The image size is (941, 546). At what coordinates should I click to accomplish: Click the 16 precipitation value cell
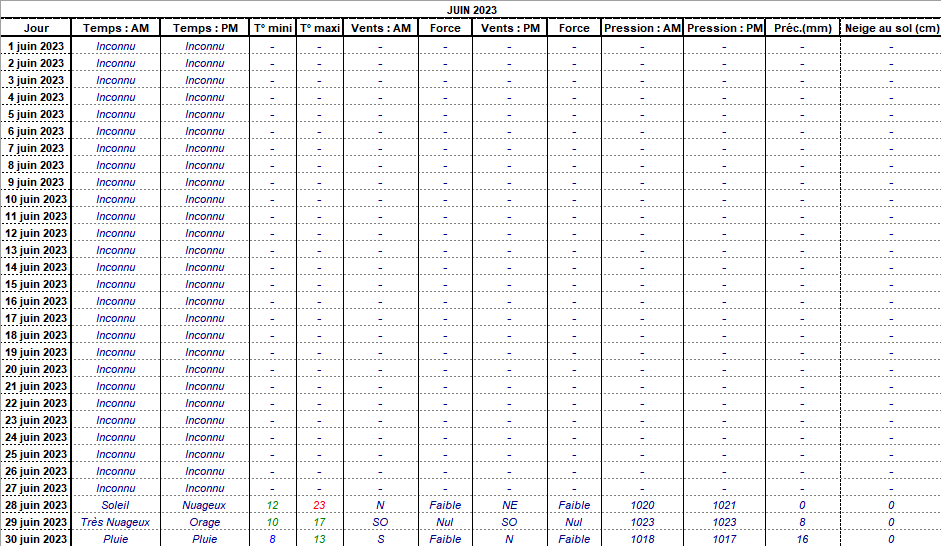coord(802,539)
